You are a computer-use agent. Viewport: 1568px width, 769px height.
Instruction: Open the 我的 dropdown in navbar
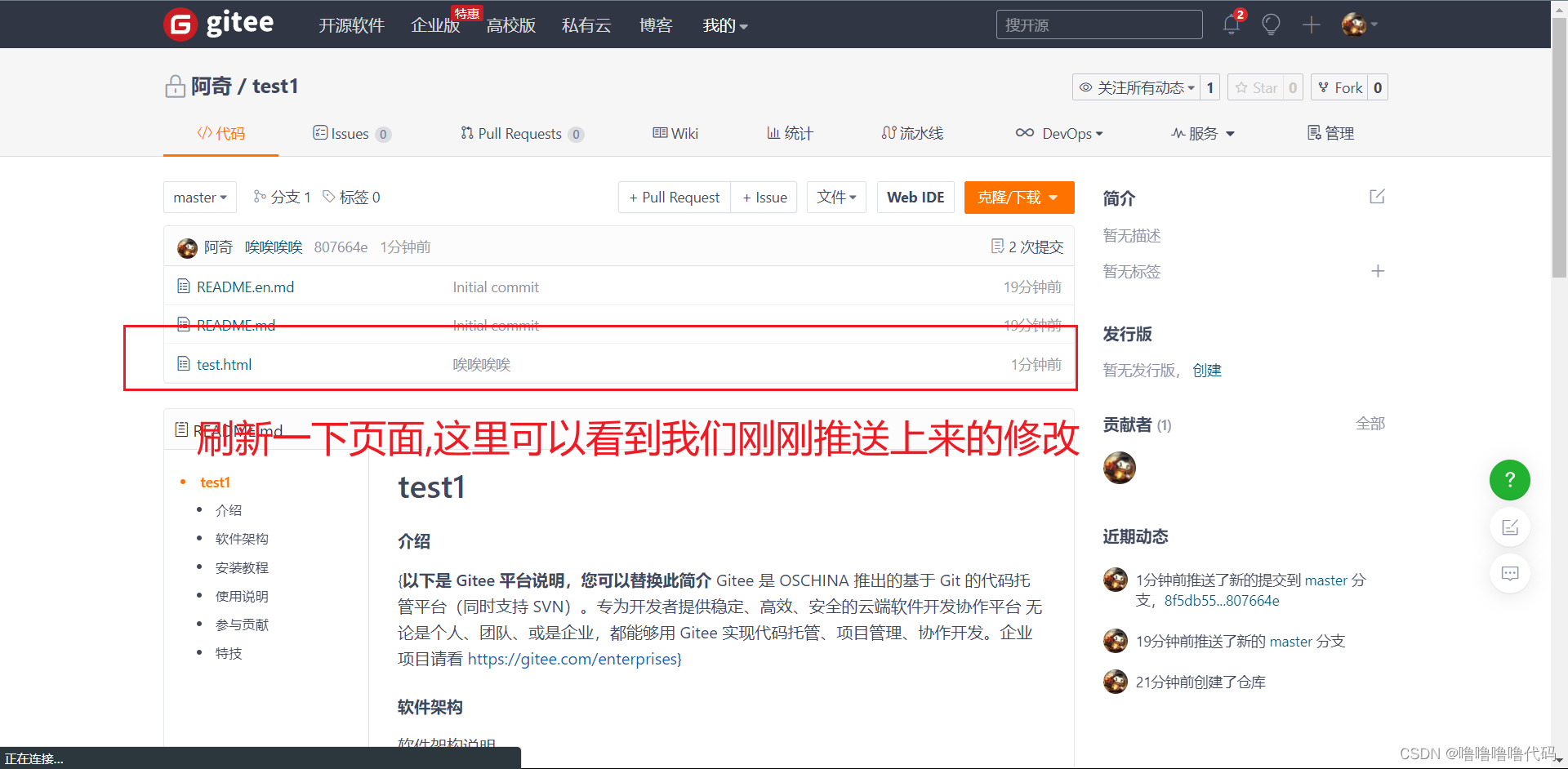pos(725,25)
